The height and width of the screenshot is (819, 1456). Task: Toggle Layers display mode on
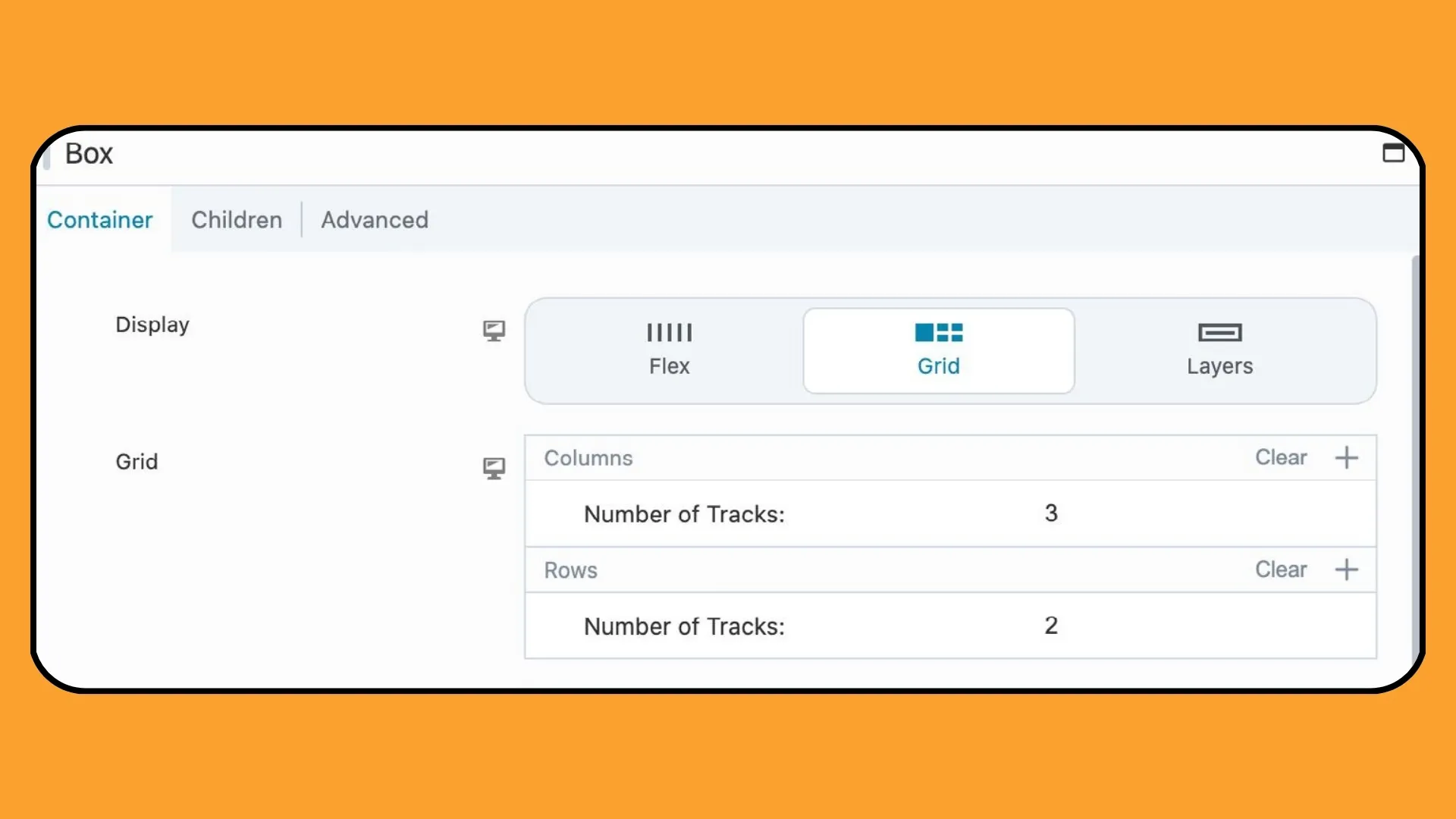pyautogui.click(x=1219, y=349)
